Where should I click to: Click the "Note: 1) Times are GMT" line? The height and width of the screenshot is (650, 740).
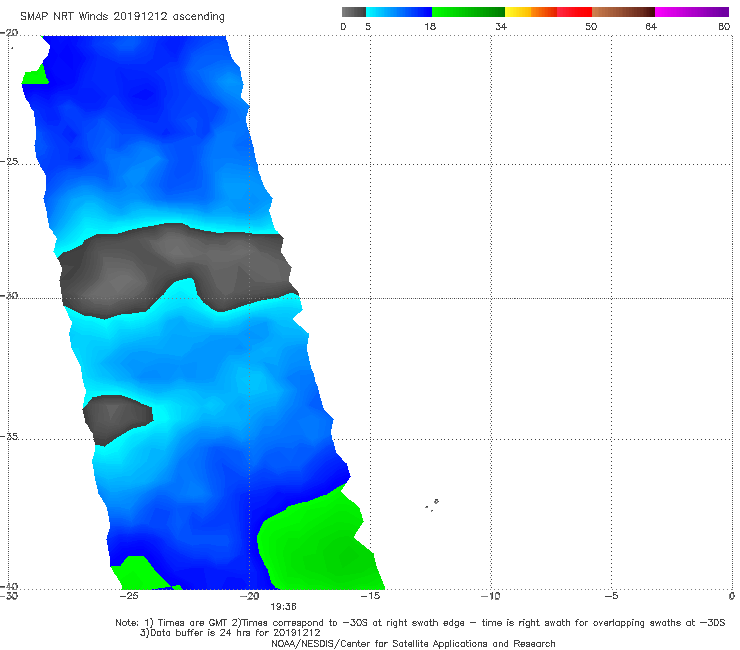[x=420, y=623]
